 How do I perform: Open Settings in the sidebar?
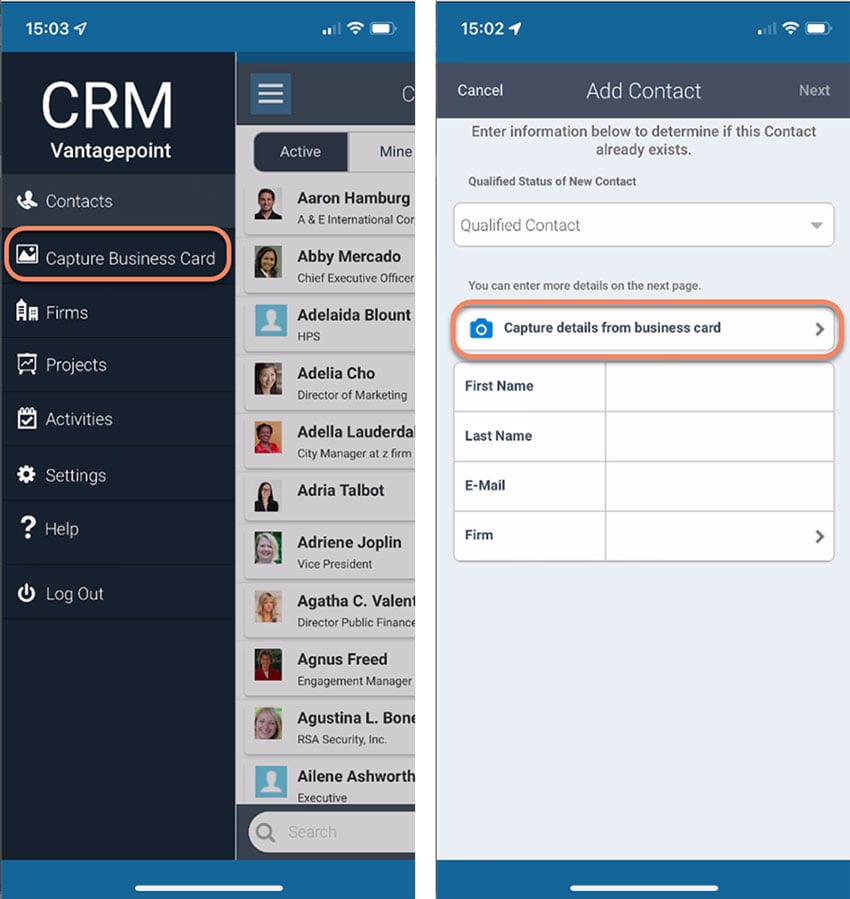(x=118, y=475)
